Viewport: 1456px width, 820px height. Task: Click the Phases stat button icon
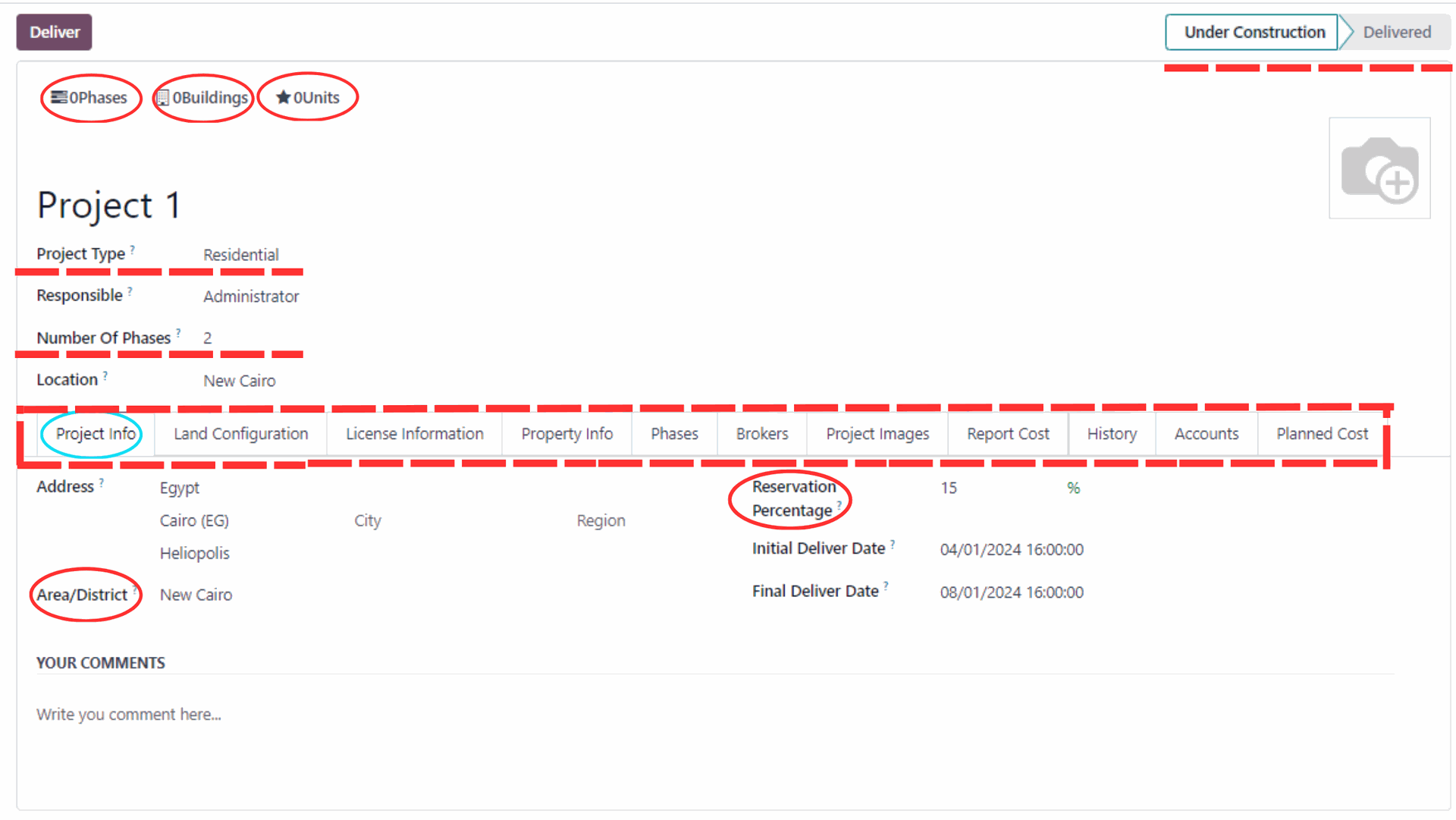59,97
